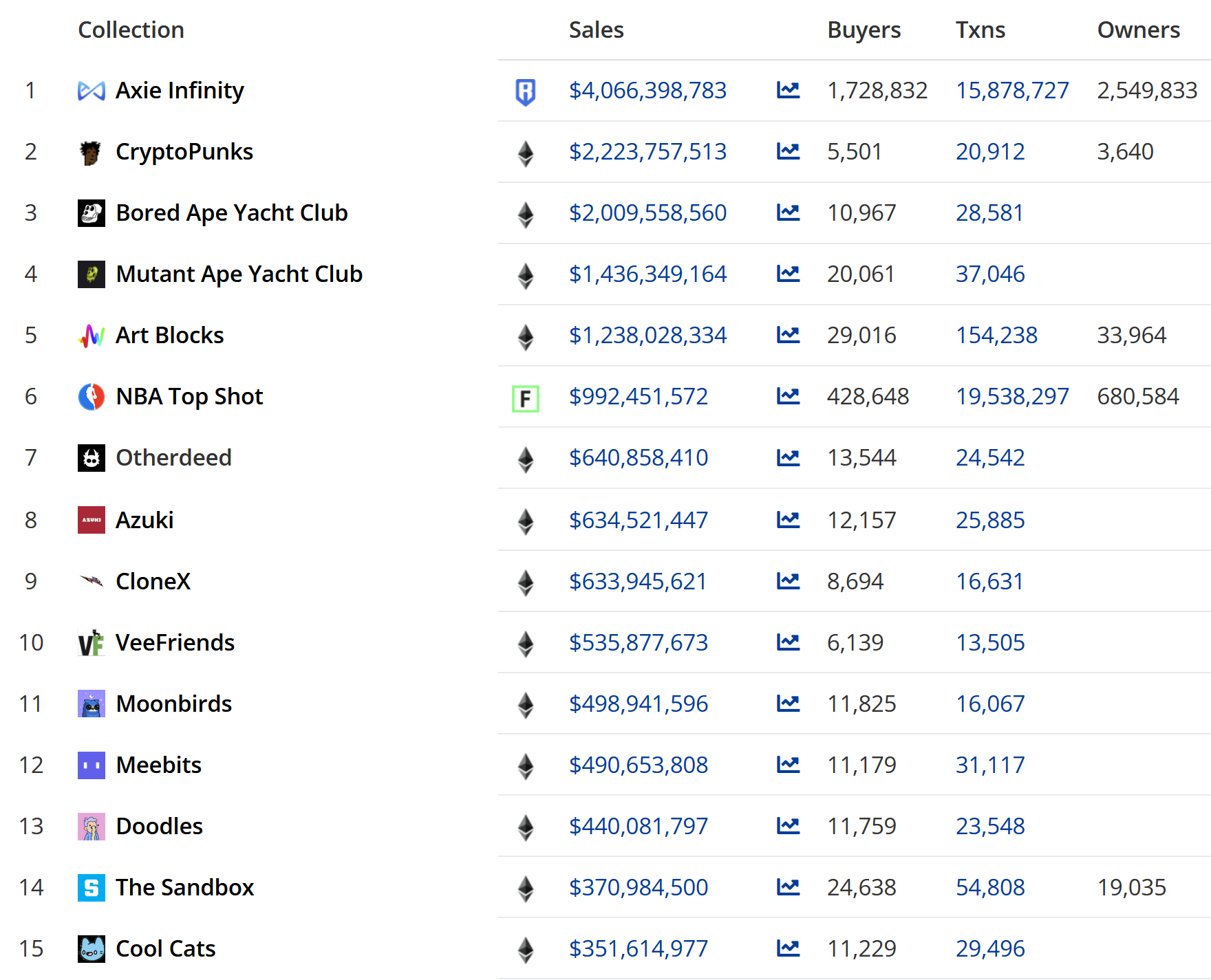Sort by the Owners column header
The width and height of the screenshot is (1211, 980).
click(x=1138, y=30)
